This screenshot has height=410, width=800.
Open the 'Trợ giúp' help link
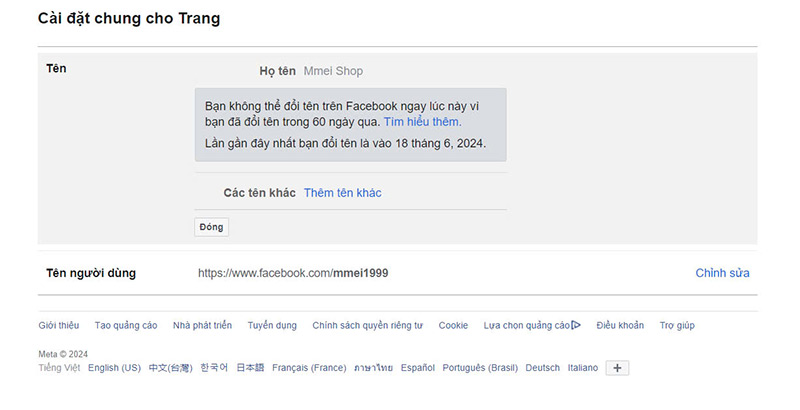coord(677,326)
